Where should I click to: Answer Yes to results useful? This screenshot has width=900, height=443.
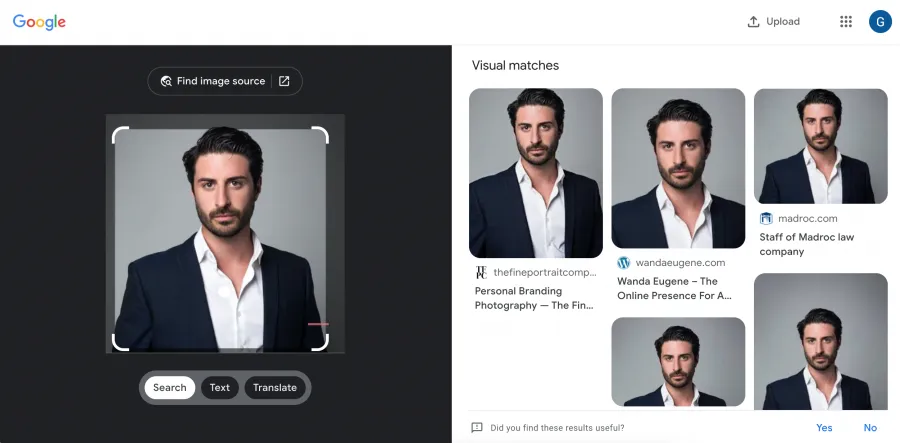click(824, 428)
